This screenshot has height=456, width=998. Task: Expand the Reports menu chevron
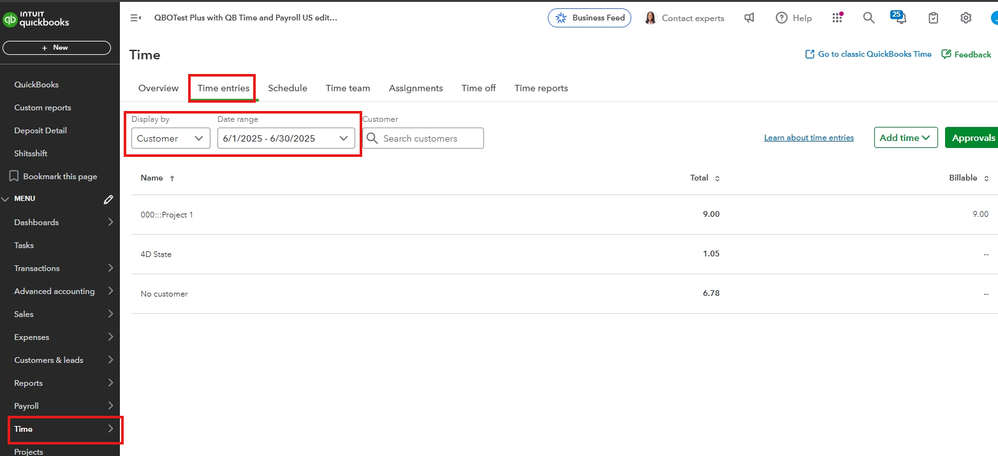click(111, 383)
